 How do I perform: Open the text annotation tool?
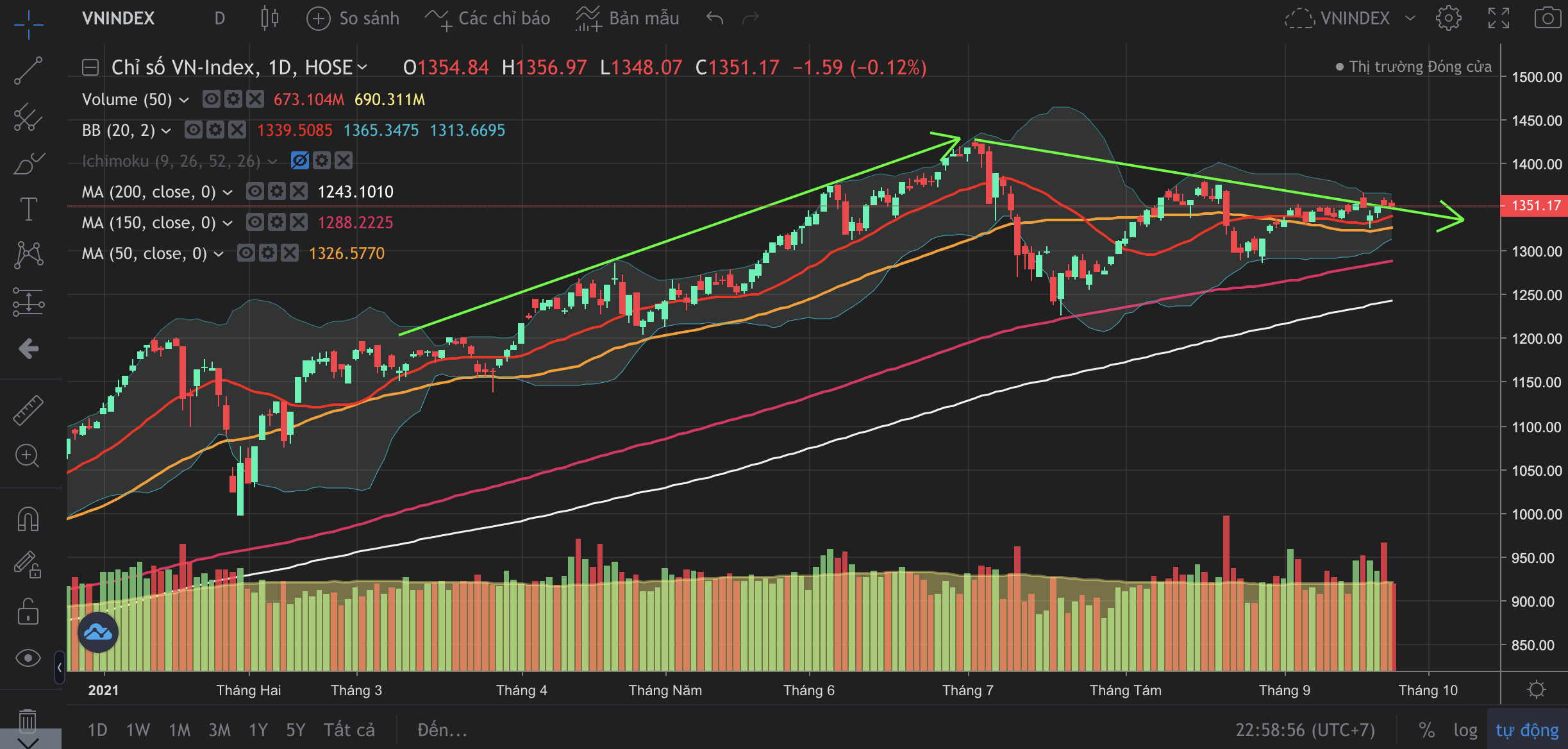point(28,209)
